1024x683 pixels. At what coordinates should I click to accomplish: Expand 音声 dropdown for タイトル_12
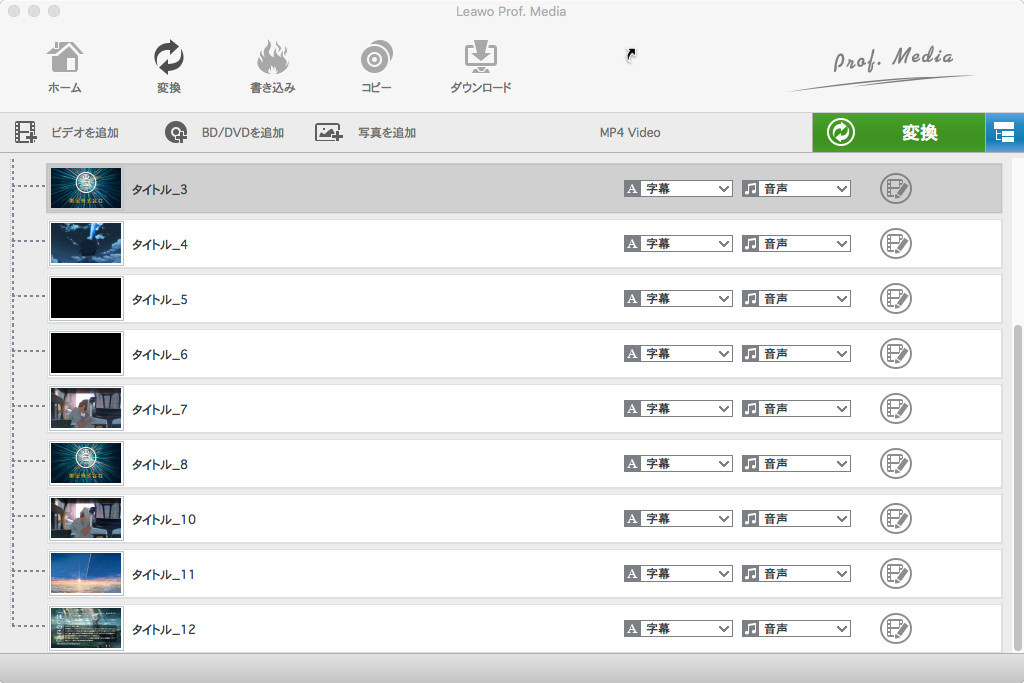coord(796,628)
